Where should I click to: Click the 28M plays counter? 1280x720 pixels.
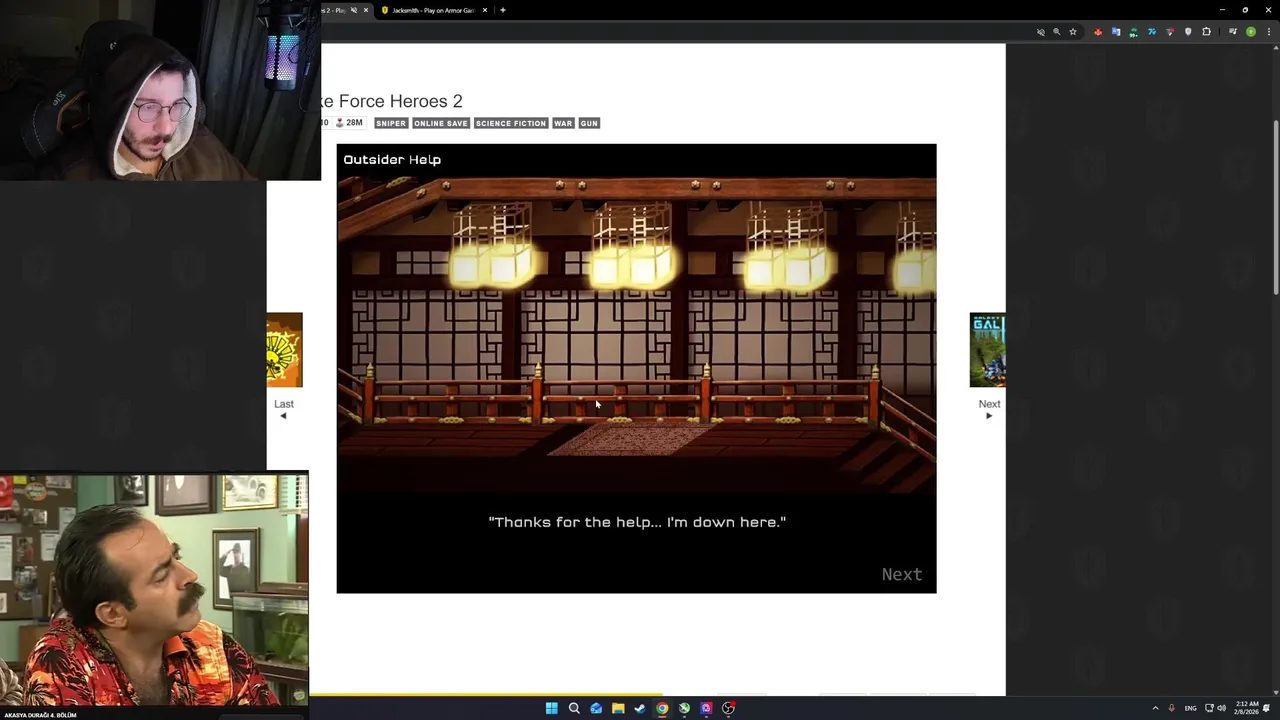349,123
